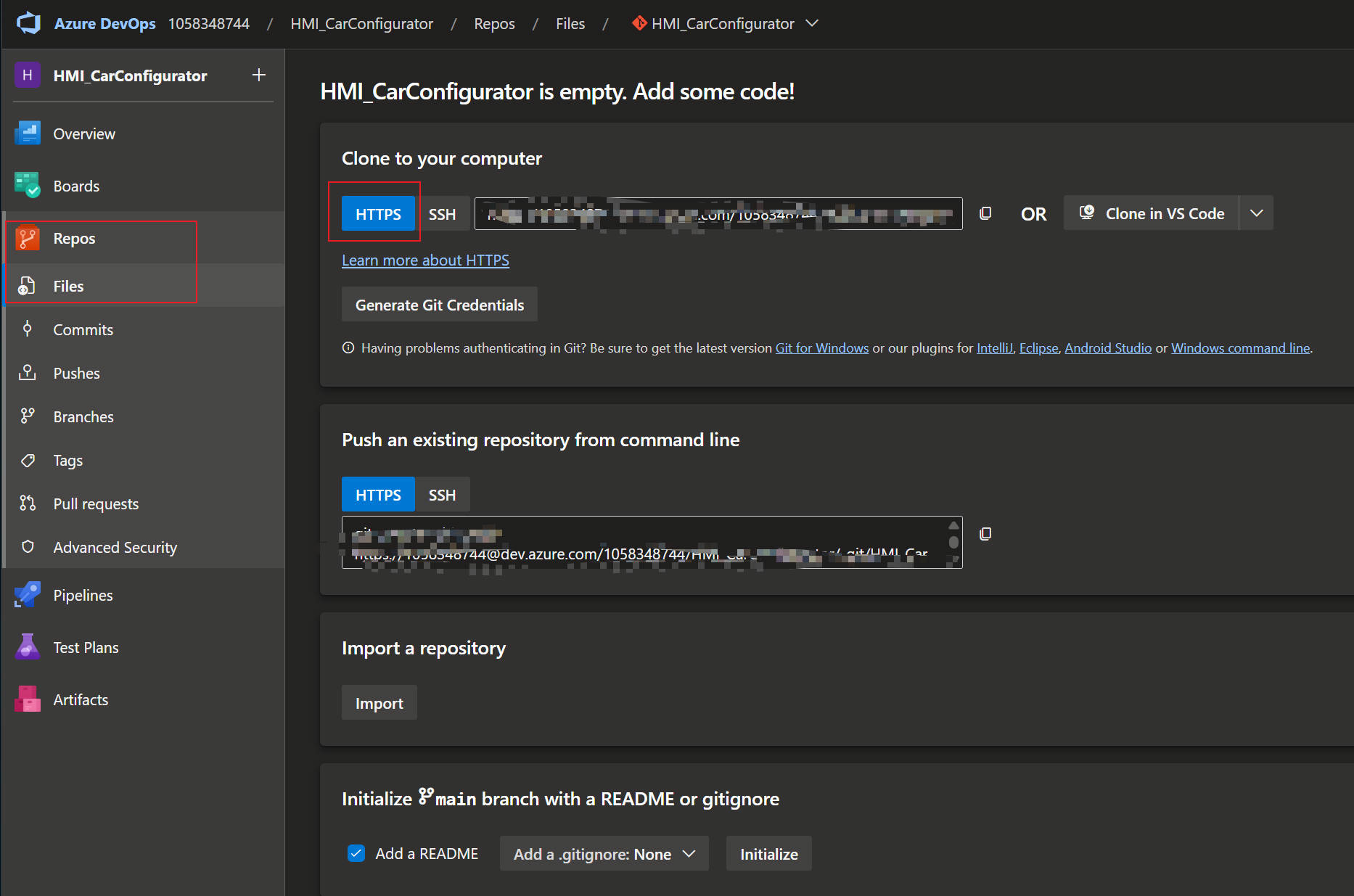Image resolution: width=1354 pixels, height=896 pixels.
Task: Click the Import button
Action: click(379, 703)
